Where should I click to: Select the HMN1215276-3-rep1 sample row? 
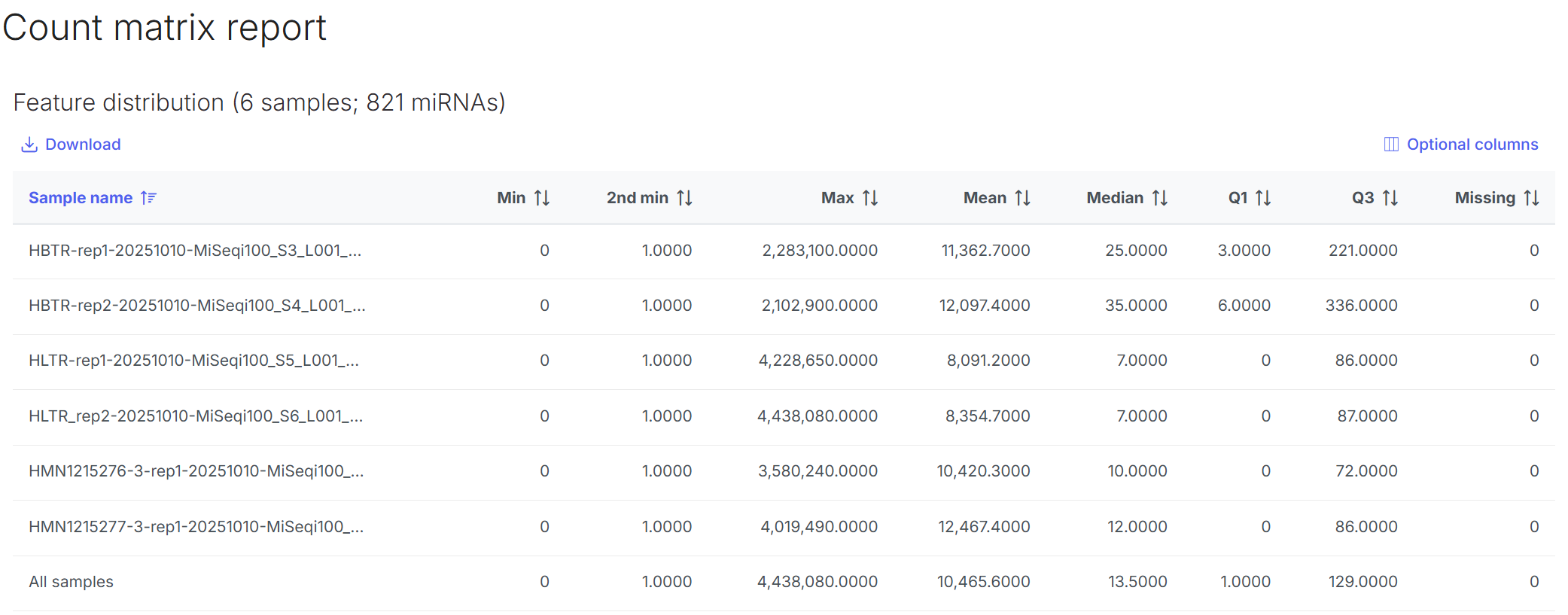pos(196,471)
